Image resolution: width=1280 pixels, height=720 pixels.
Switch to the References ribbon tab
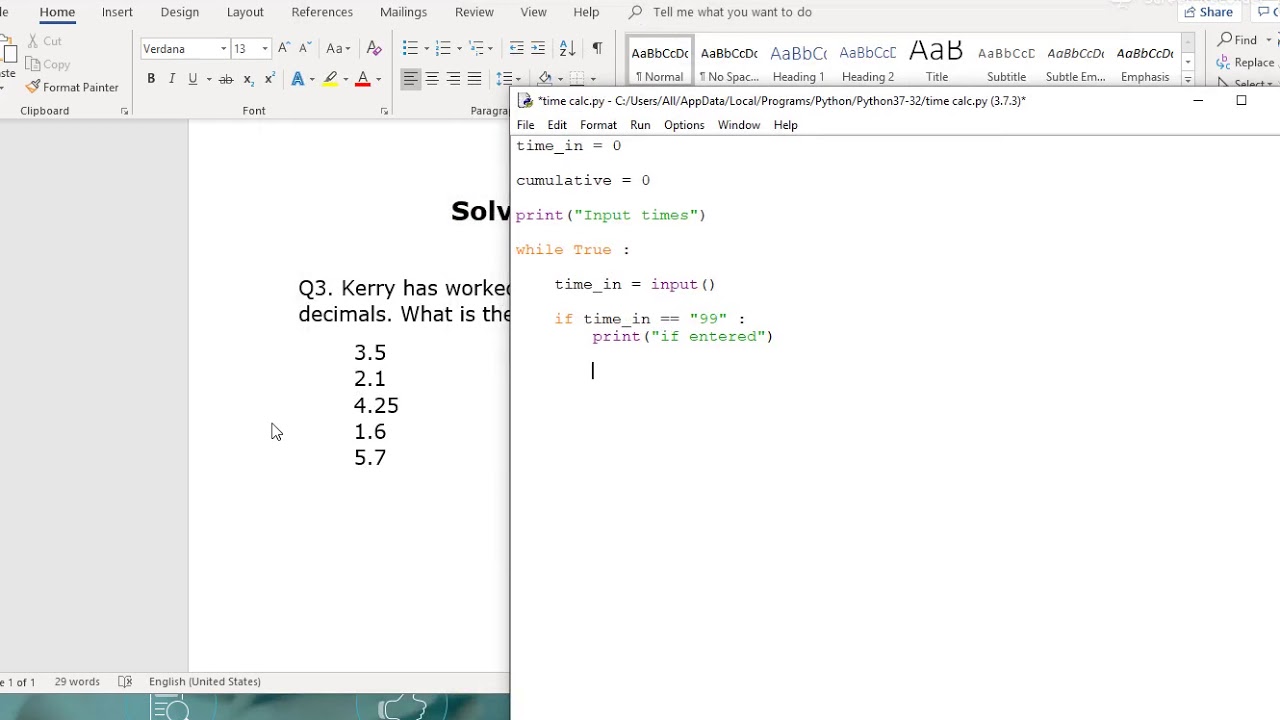(322, 12)
